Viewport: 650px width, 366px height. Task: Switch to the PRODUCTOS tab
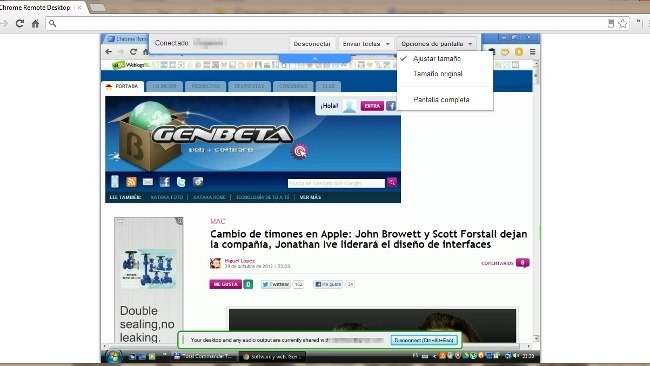pos(206,86)
